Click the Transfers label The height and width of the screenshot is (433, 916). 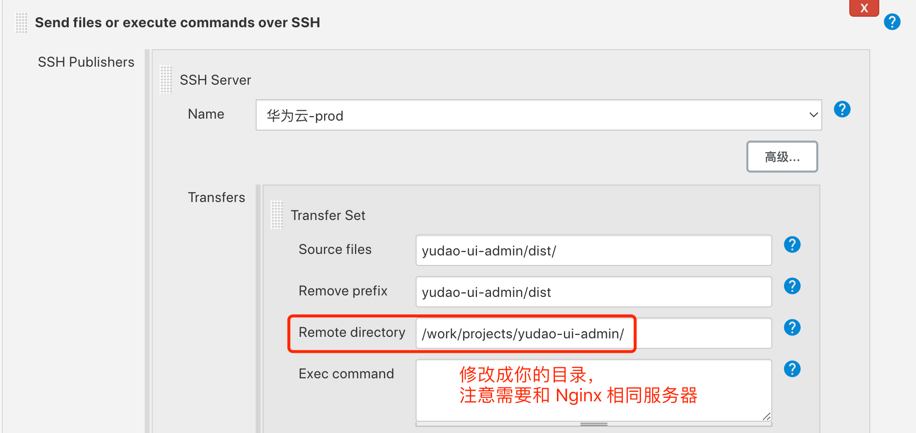[x=216, y=198]
